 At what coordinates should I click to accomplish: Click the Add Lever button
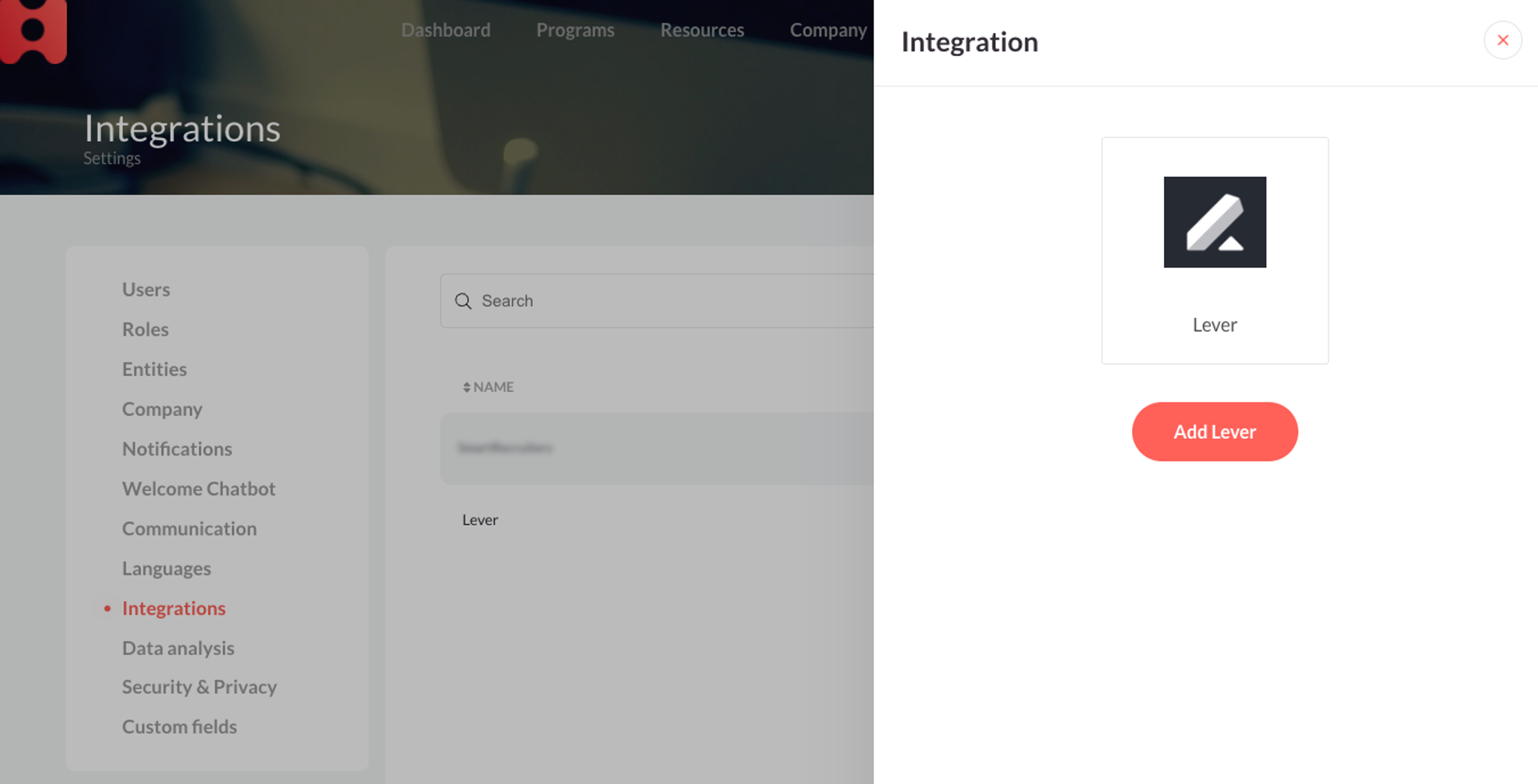1215,431
